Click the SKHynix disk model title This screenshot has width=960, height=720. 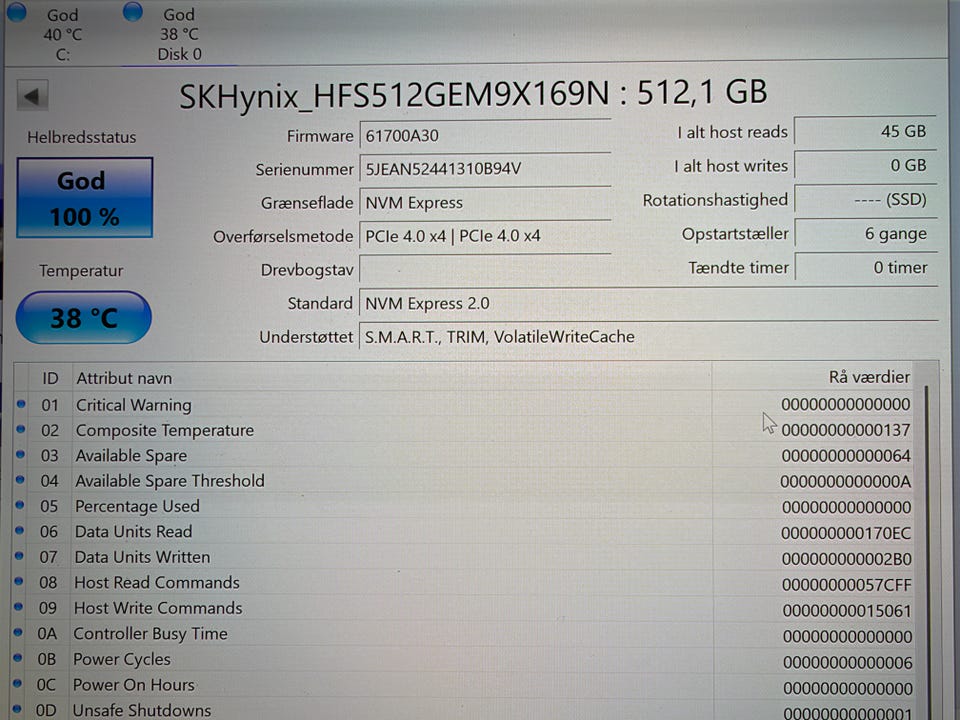pos(473,94)
